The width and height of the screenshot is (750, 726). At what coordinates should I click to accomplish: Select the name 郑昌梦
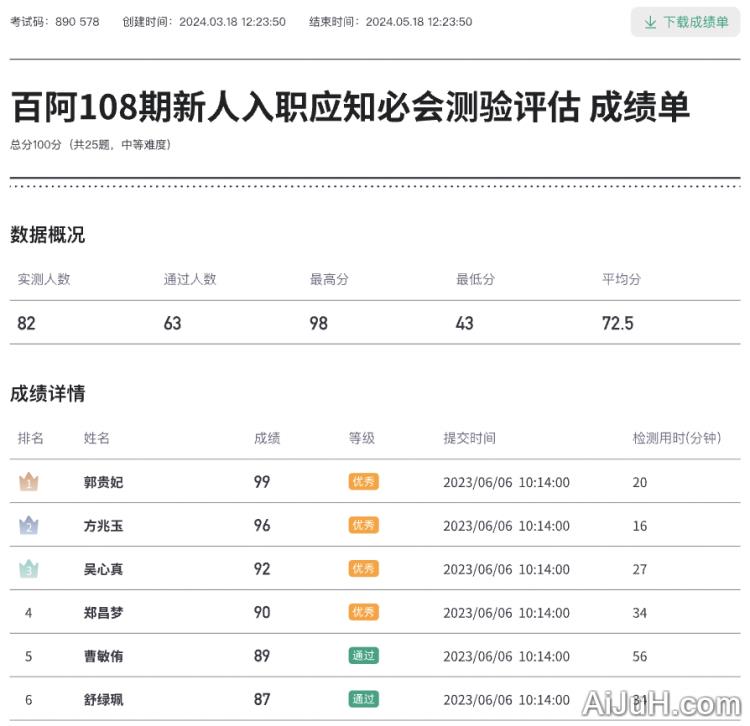(104, 613)
